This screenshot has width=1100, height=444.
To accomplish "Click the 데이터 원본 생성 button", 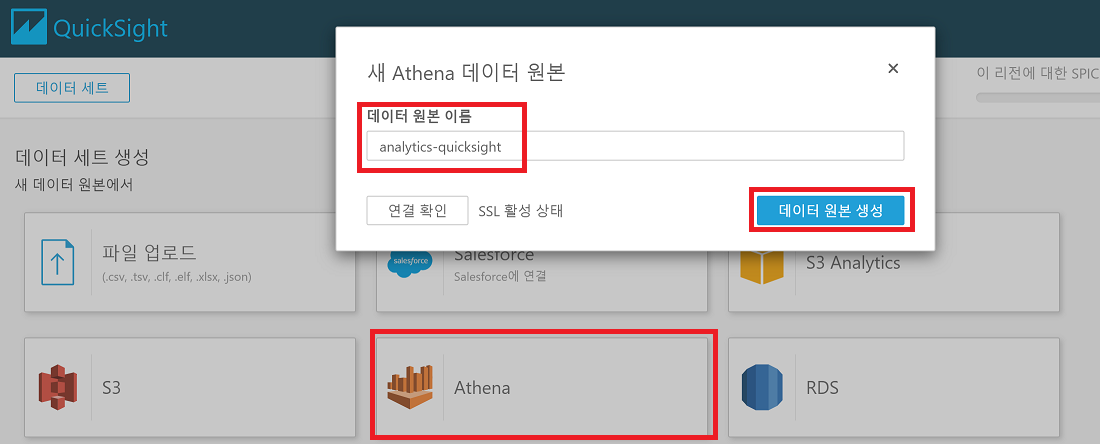I will pos(830,211).
